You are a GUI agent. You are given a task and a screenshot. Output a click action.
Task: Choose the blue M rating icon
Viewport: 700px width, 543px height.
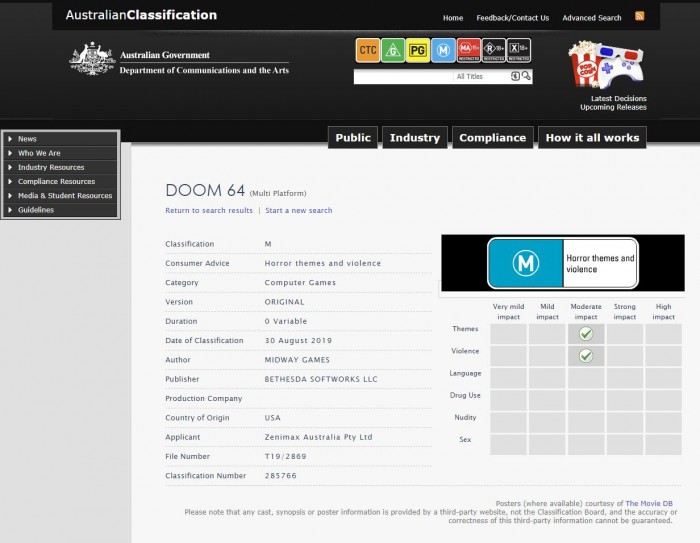point(443,50)
